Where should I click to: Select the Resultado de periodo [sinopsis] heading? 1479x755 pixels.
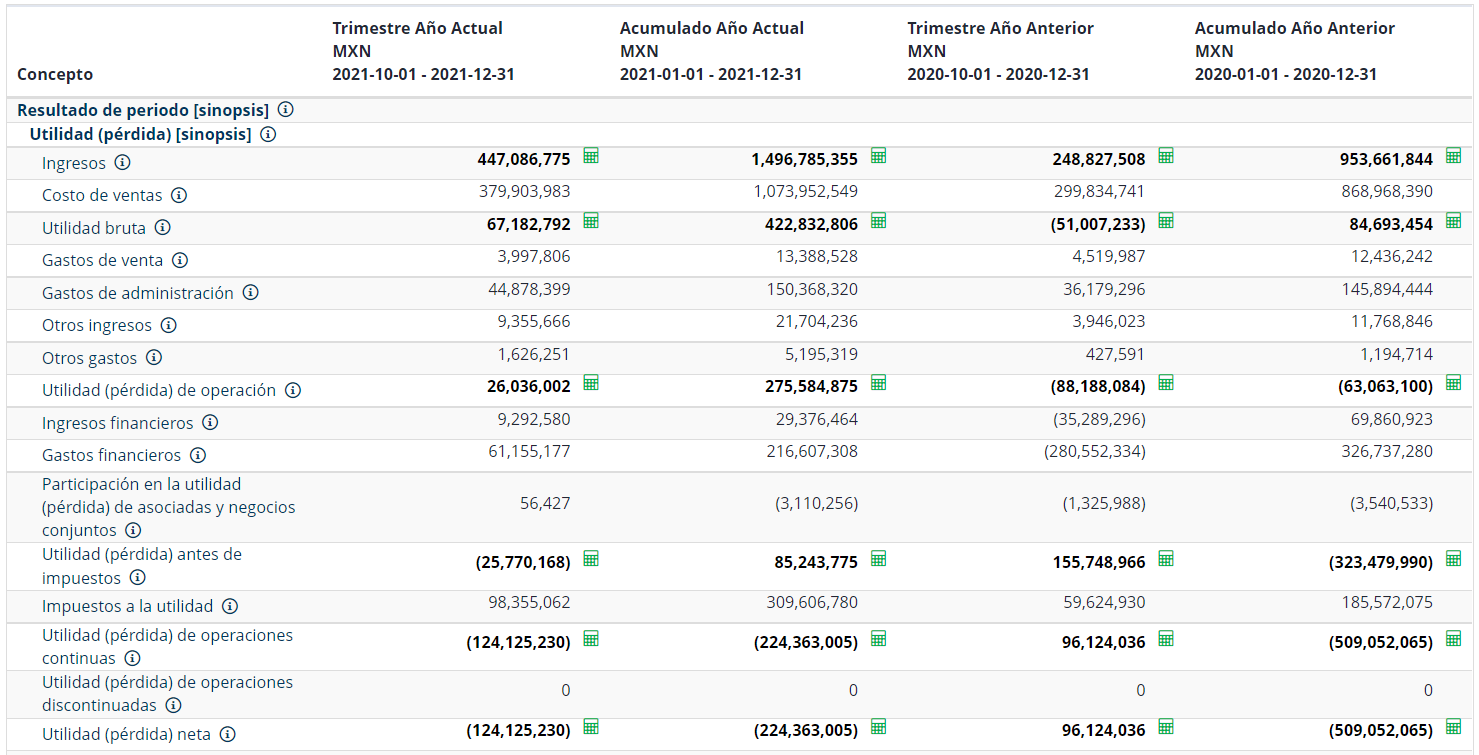click(x=143, y=110)
